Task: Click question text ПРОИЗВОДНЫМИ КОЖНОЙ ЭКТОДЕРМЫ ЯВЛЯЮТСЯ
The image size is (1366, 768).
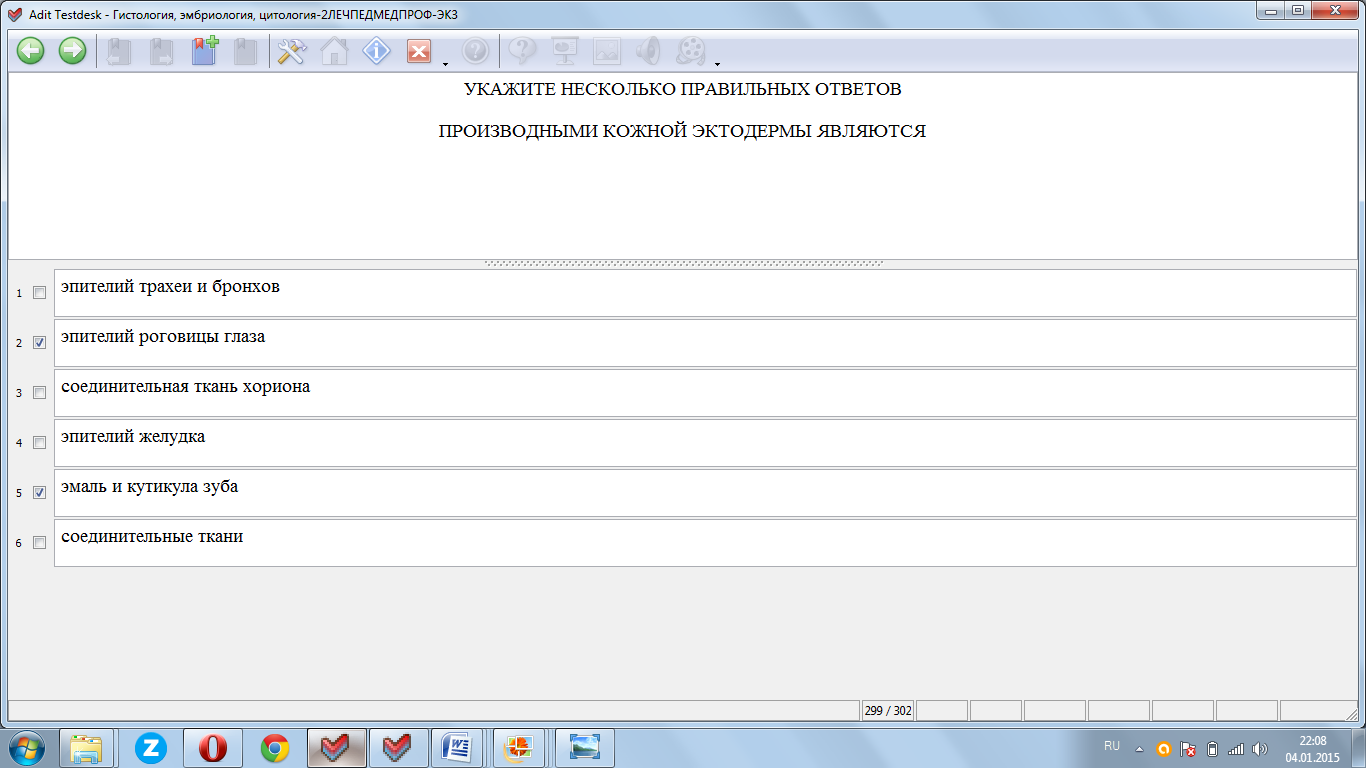Action: click(x=682, y=131)
